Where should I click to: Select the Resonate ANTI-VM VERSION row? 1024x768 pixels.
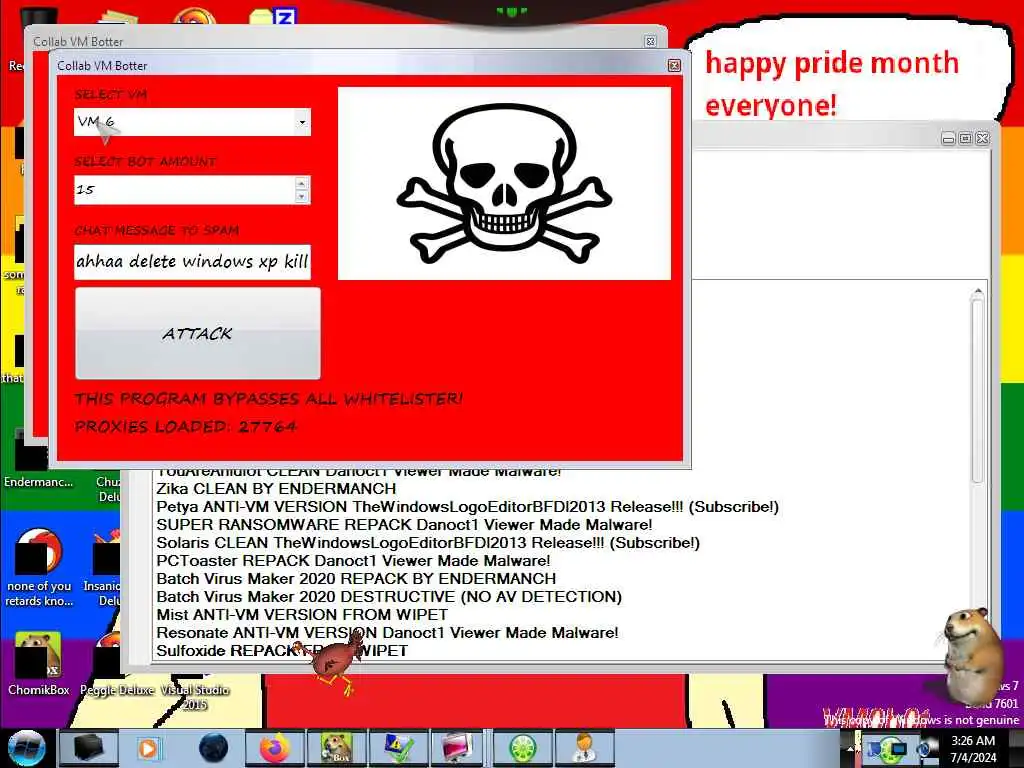[x=387, y=632]
